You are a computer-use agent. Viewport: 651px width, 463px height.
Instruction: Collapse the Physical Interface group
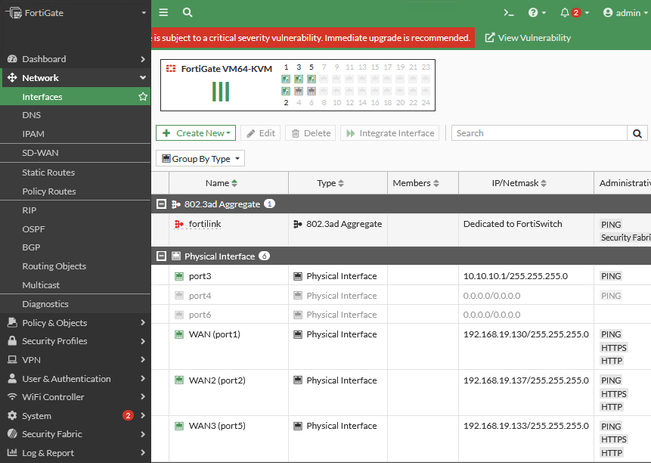(162, 256)
